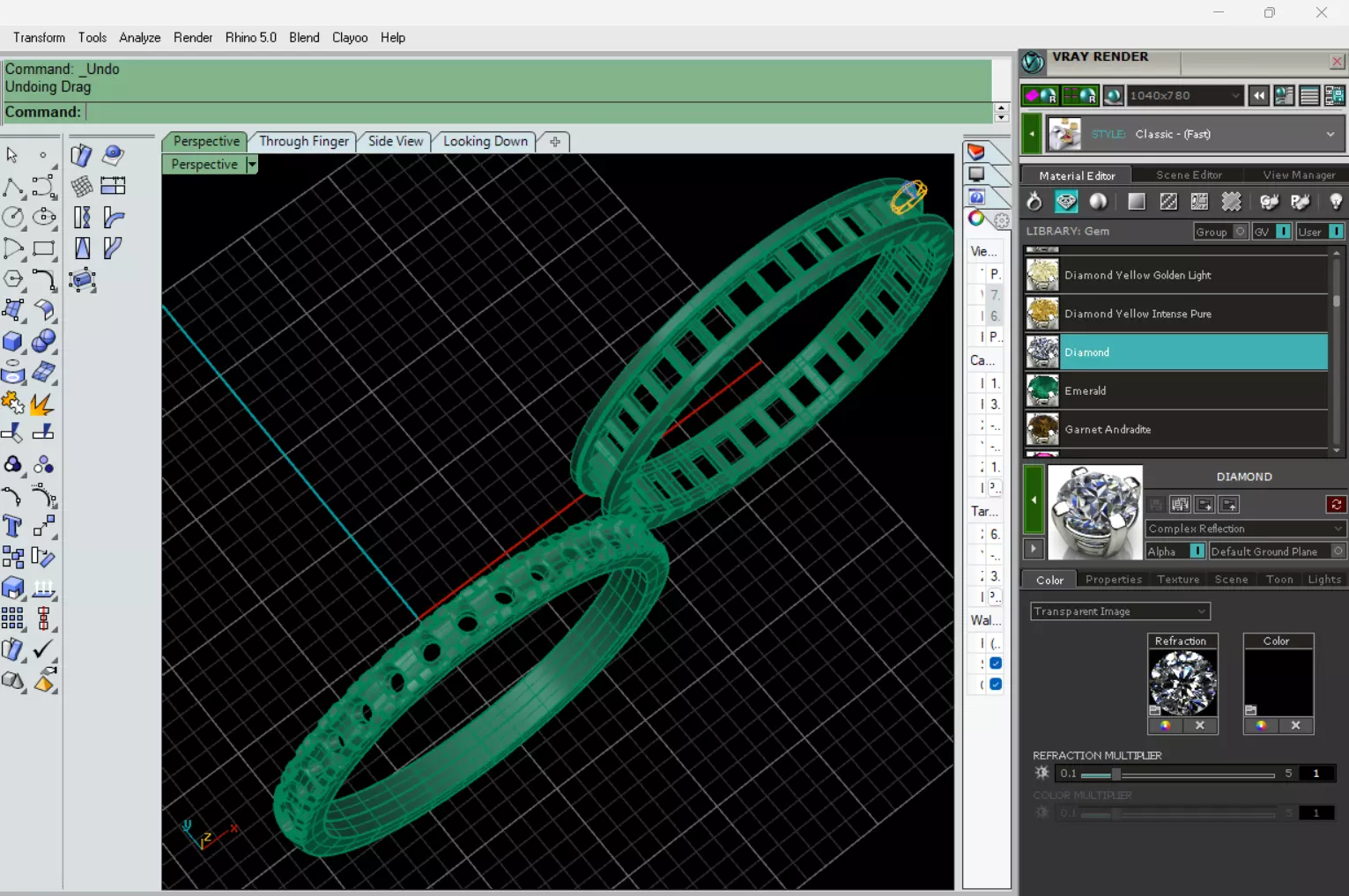
Task: Select the Rectangle tool
Action: 44,248
